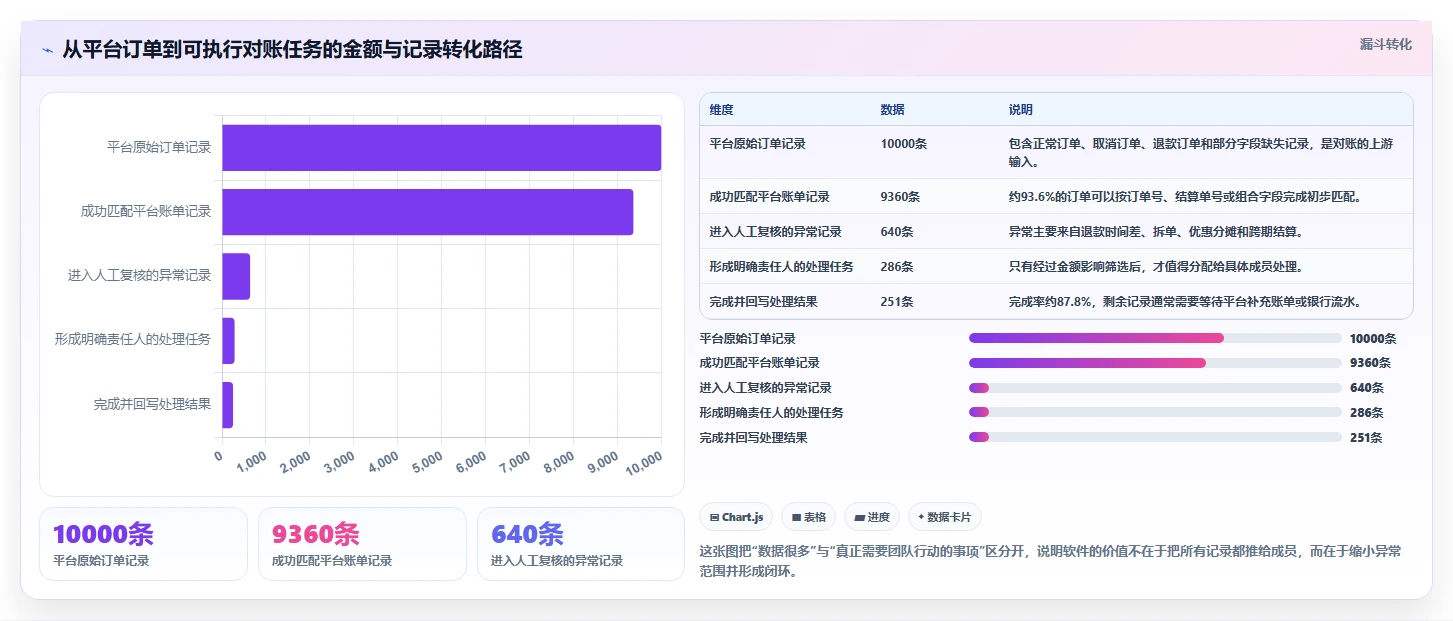
Task: Click the table cell 286条
Action: point(897,267)
